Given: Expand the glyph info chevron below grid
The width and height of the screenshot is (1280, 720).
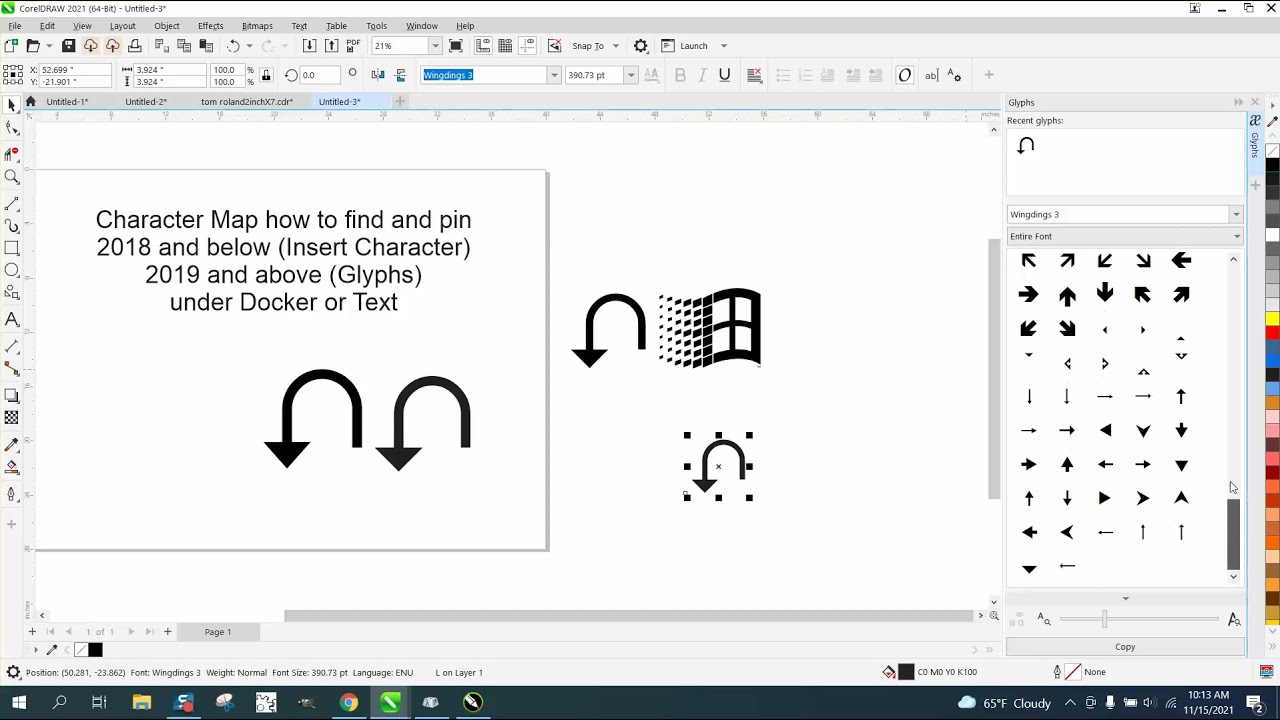Looking at the screenshot, I should tap(1125, 599).
